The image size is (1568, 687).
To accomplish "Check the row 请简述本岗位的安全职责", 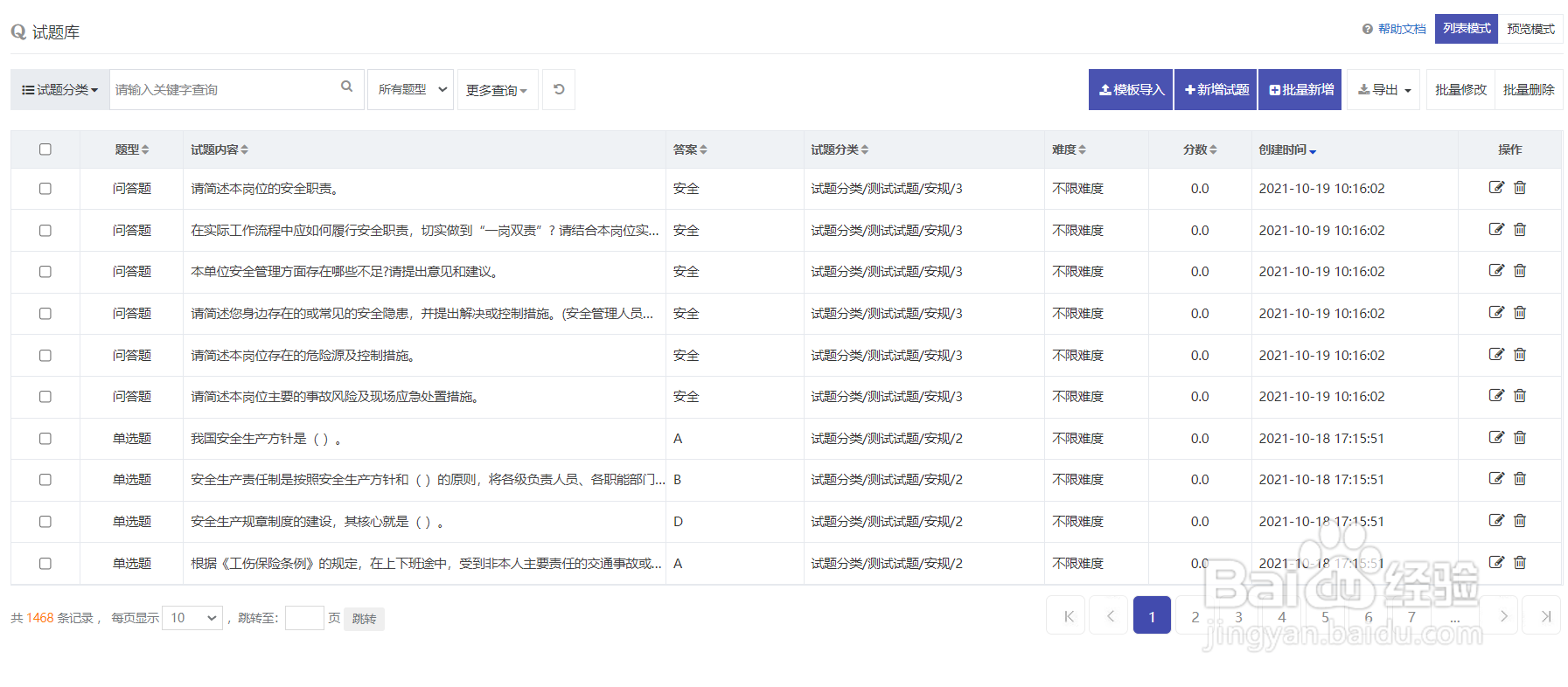I will click(45, 189).
